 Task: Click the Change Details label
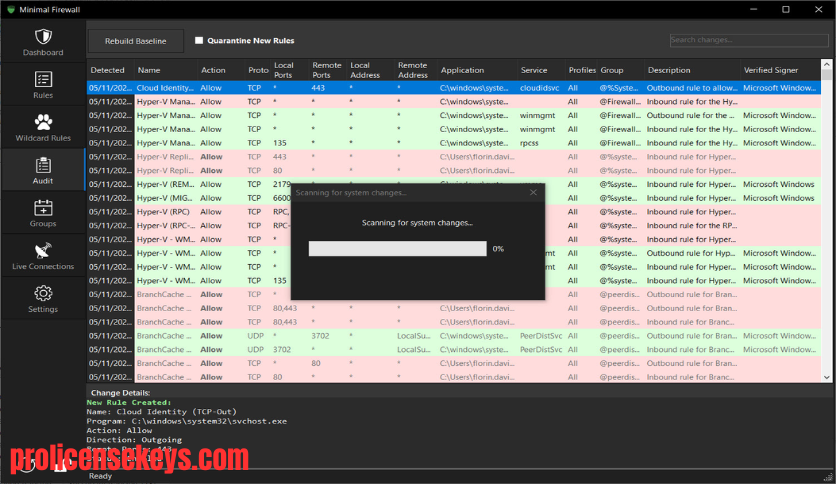pyautogui.click(x=120, y=393)
